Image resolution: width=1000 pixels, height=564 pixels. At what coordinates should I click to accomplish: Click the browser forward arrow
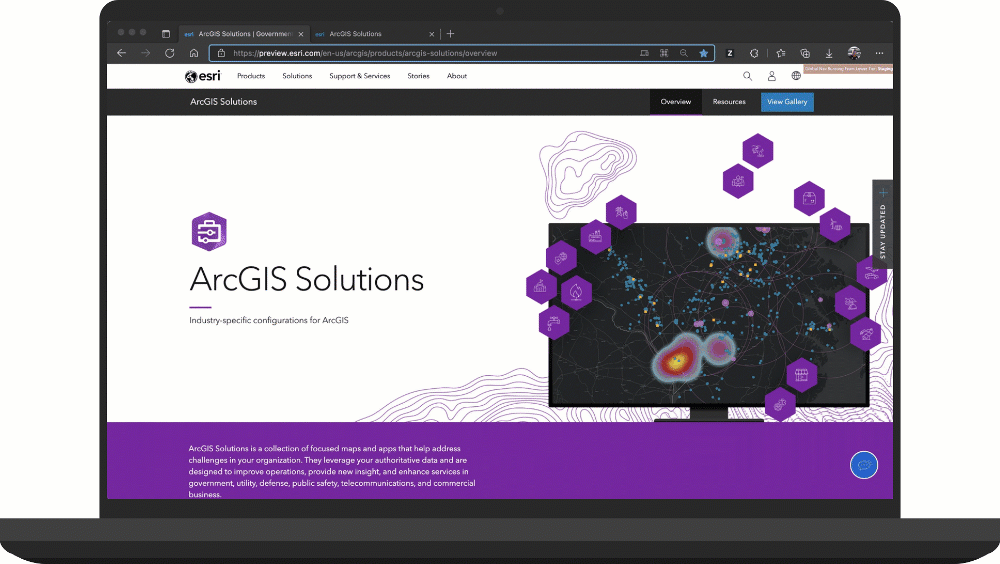pyautogui.click(x=145, y=53)
